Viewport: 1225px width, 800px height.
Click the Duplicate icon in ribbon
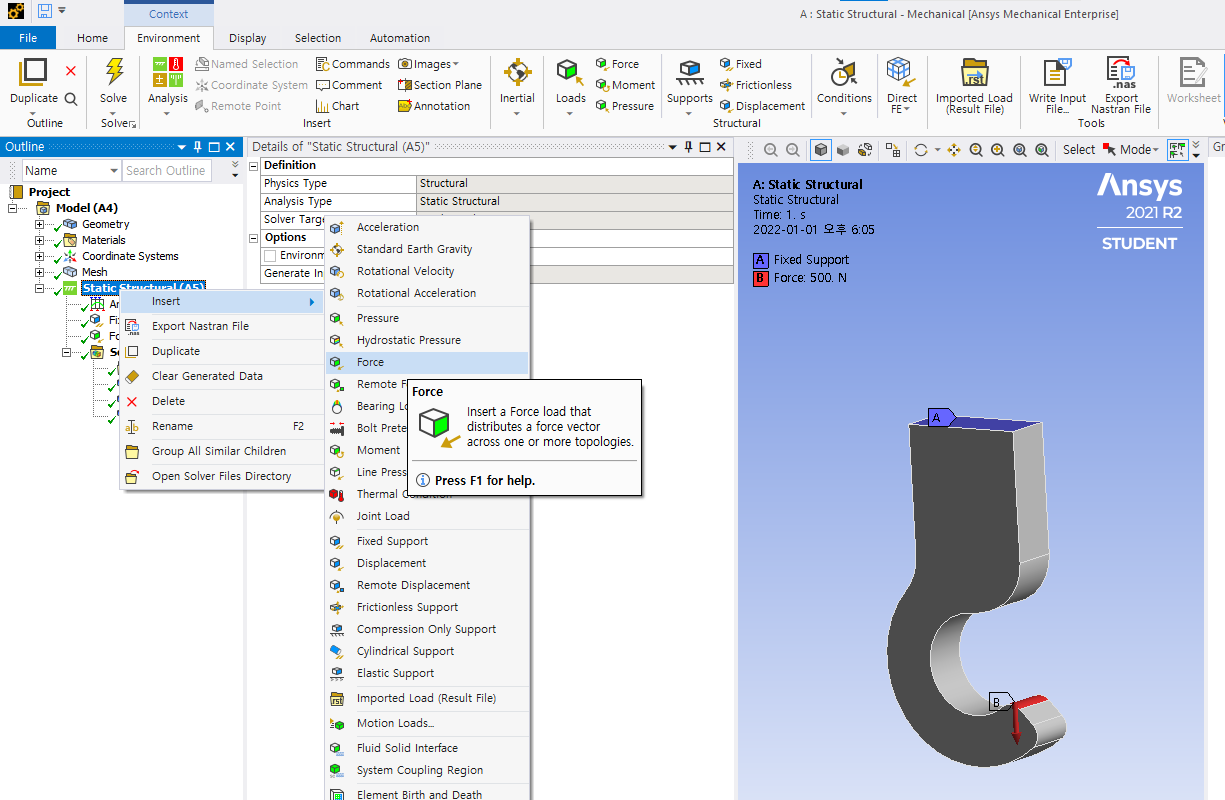tap(34, 73)
